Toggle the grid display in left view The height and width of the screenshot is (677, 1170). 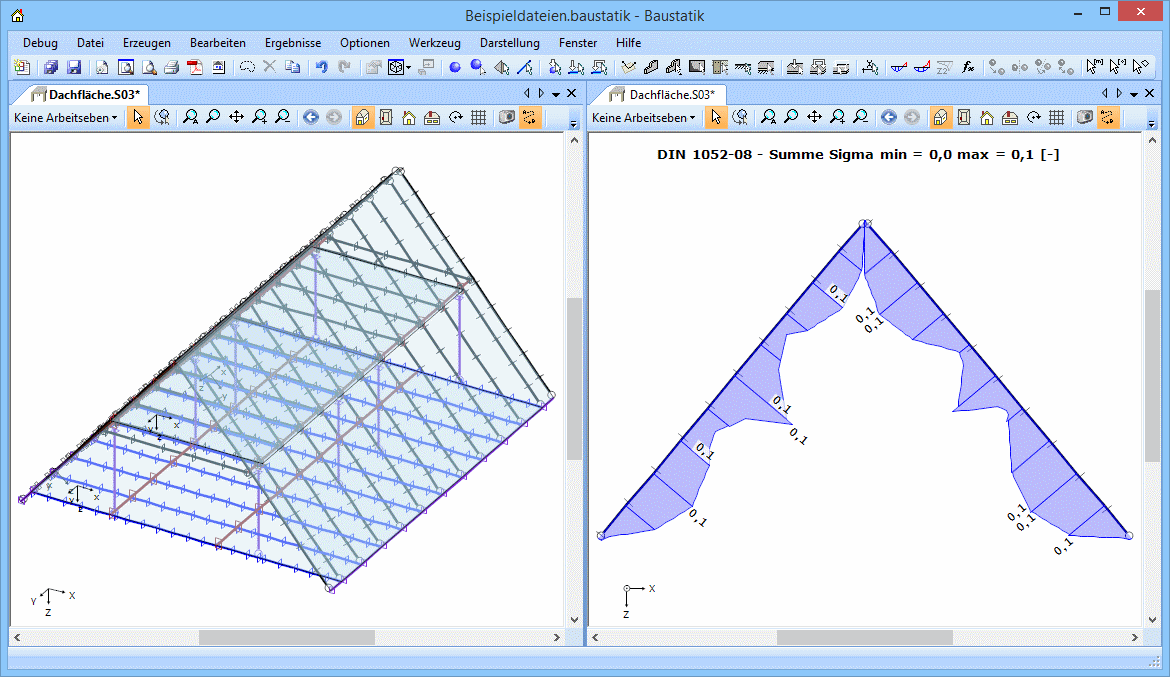click(x=478, y=117)
